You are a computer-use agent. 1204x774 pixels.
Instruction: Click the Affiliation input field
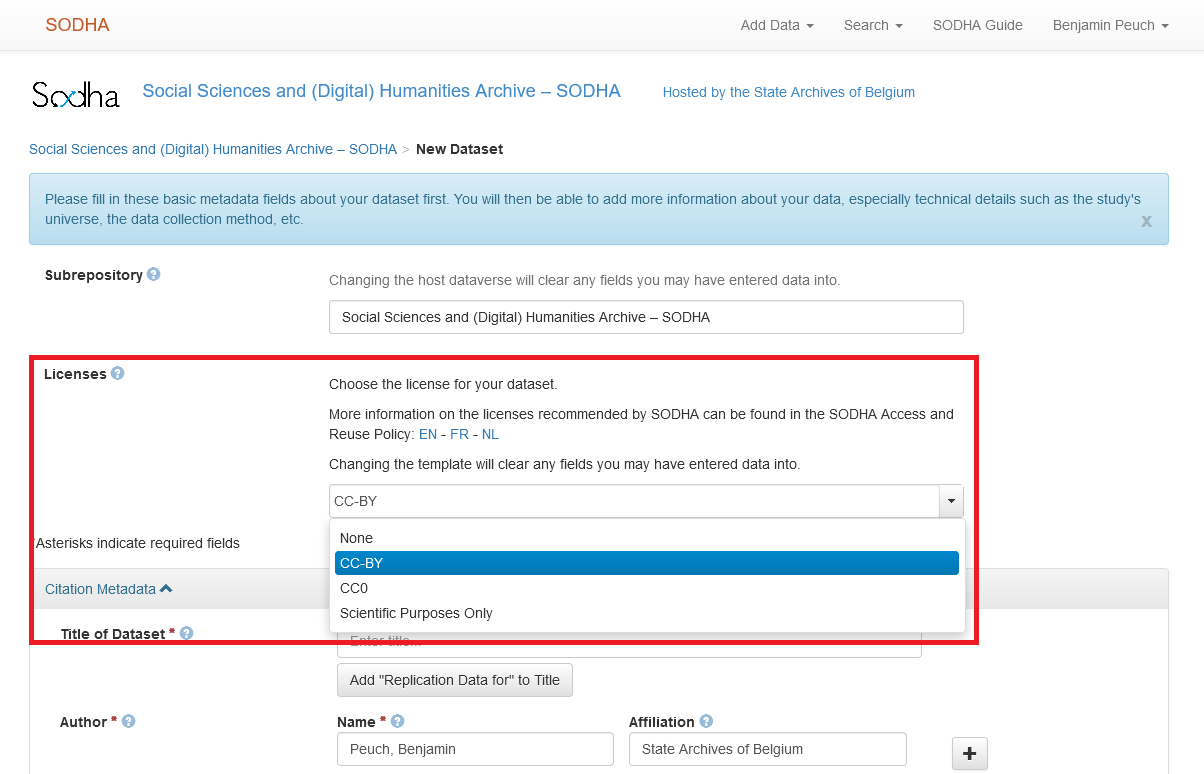768,749
